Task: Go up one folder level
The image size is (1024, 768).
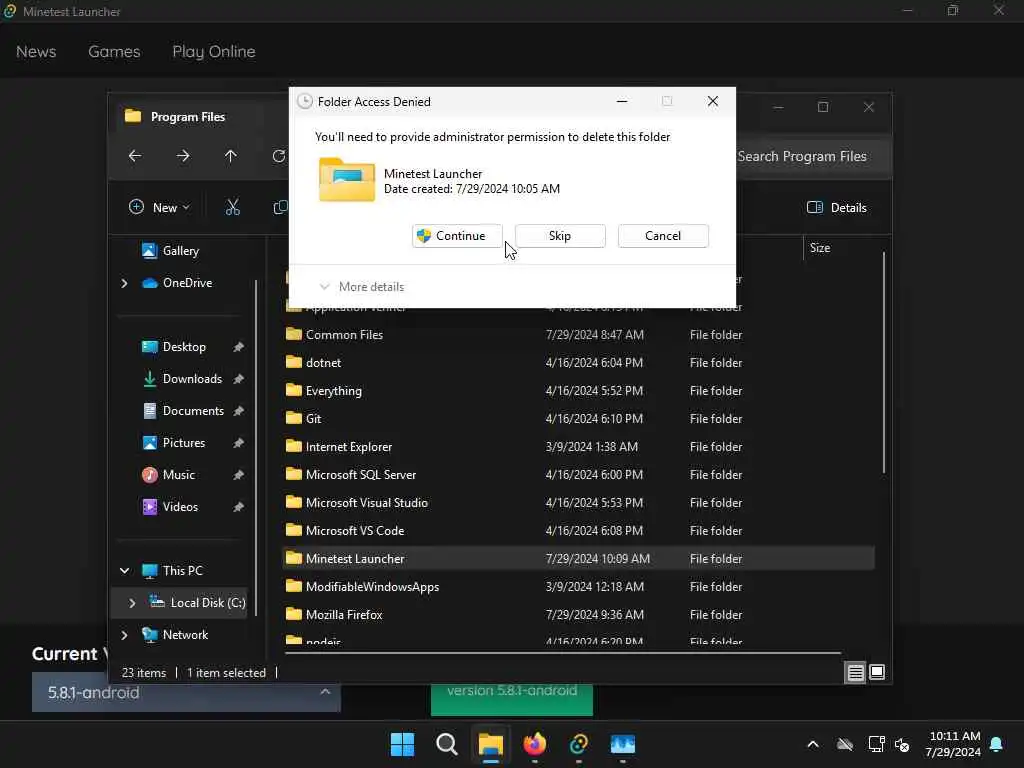Action: [231, 156]
